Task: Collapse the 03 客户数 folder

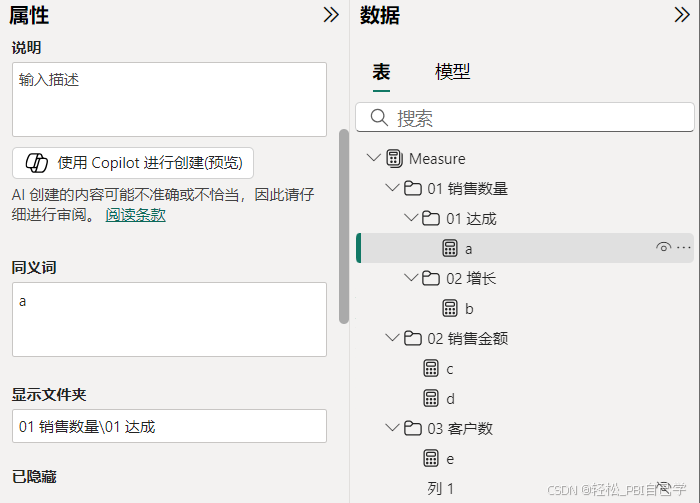Action: coord(392,428)
